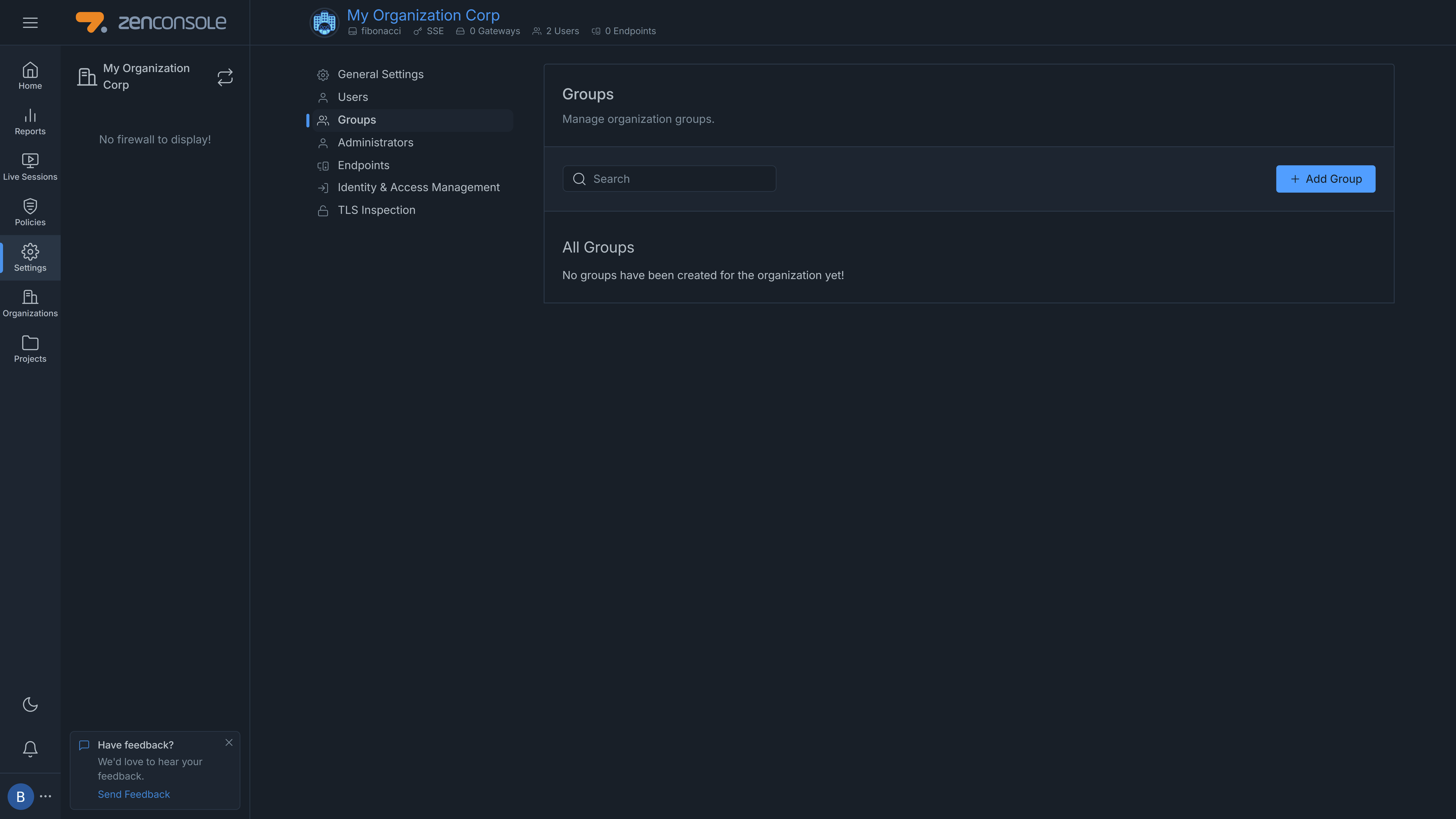Open Projects section
The width and height of the screenshot is (1456, 819).
pos(30,349)
